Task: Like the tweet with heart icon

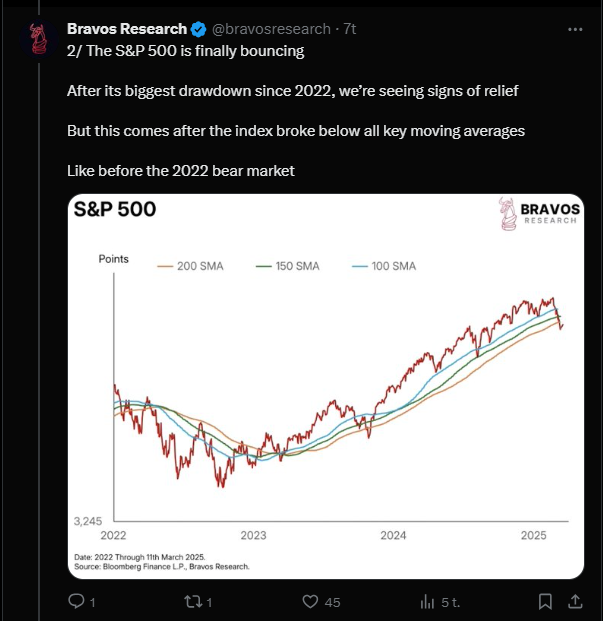Action: [x=310, y=602]
